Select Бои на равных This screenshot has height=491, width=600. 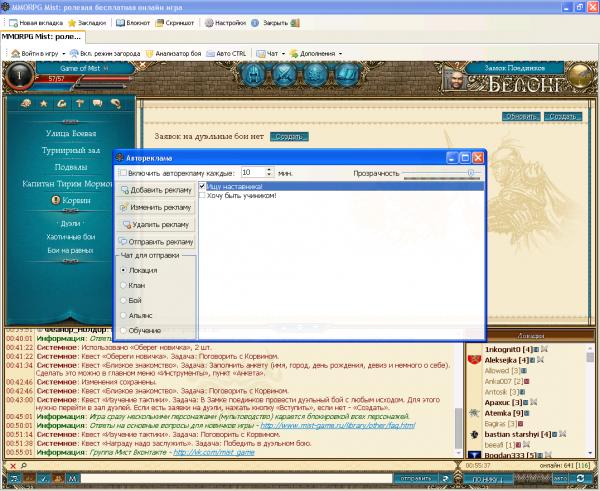[x=70, y=251]
